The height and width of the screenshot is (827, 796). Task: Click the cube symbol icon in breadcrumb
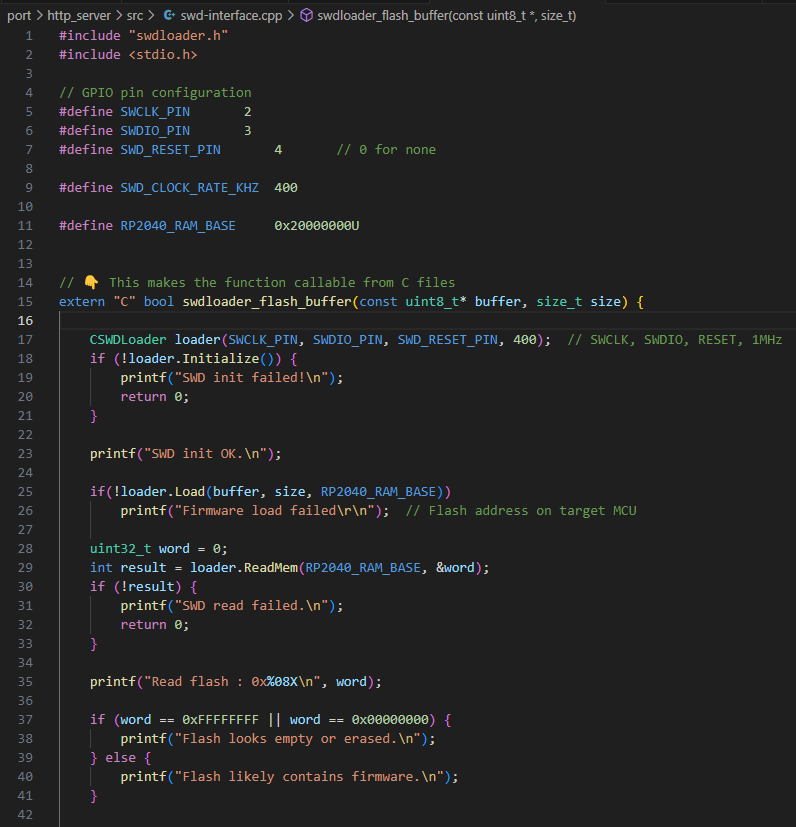point(306,15)
